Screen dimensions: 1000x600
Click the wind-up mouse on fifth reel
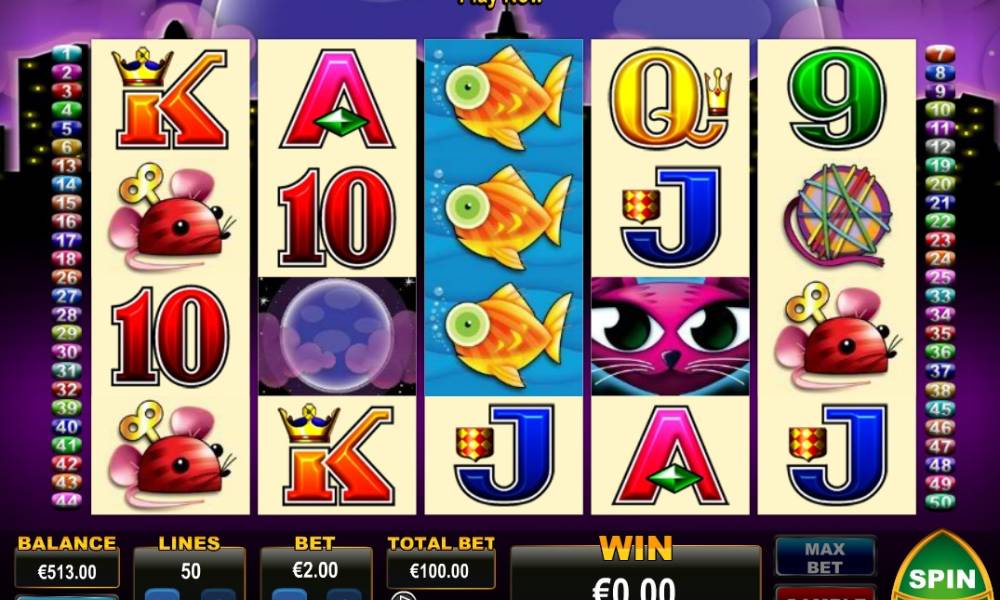coord(837,335)
